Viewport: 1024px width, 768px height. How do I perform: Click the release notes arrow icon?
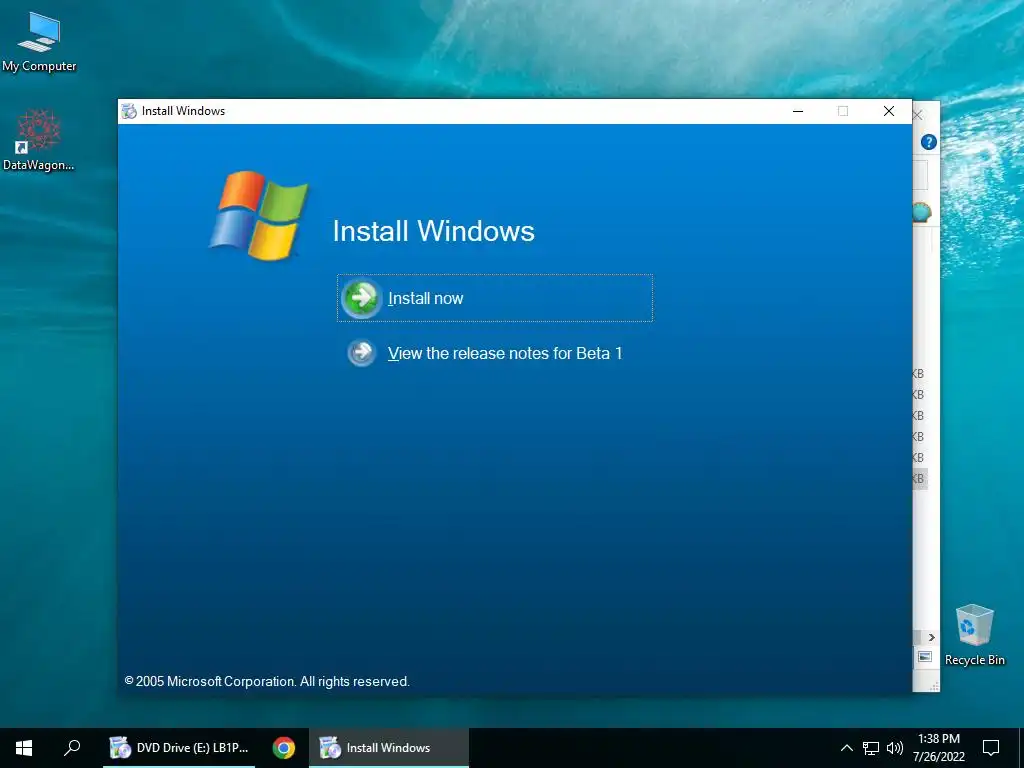point(361,353)
